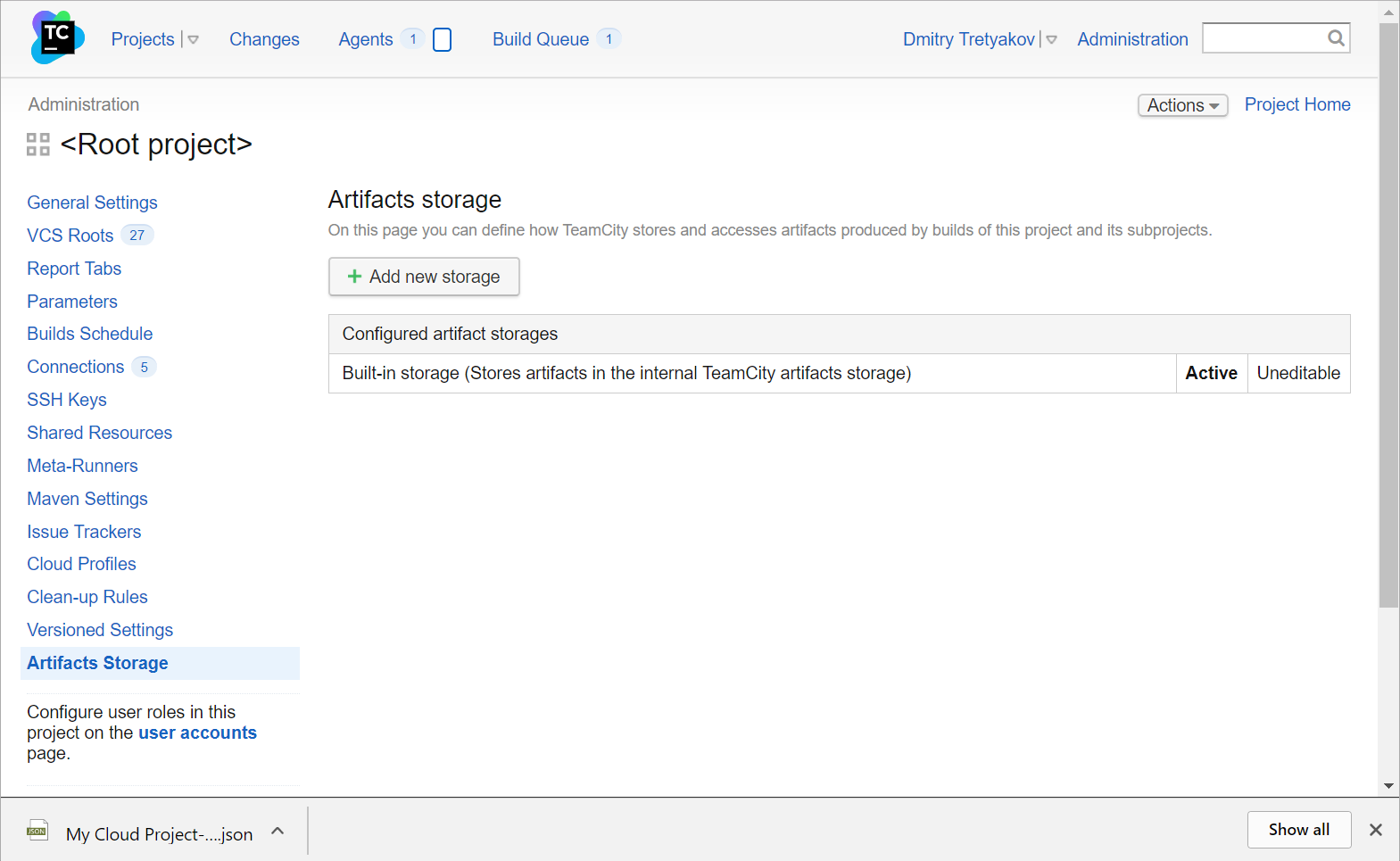The height and width of the screenshot is (861, 1400).
Task: Click the Built-in storage row text
Action: pos(626,373)
